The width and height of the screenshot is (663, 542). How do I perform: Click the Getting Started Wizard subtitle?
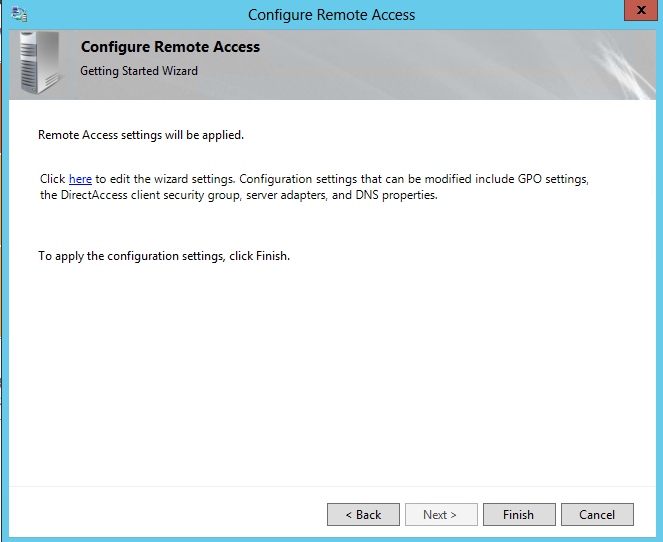(x=139, y=71)
